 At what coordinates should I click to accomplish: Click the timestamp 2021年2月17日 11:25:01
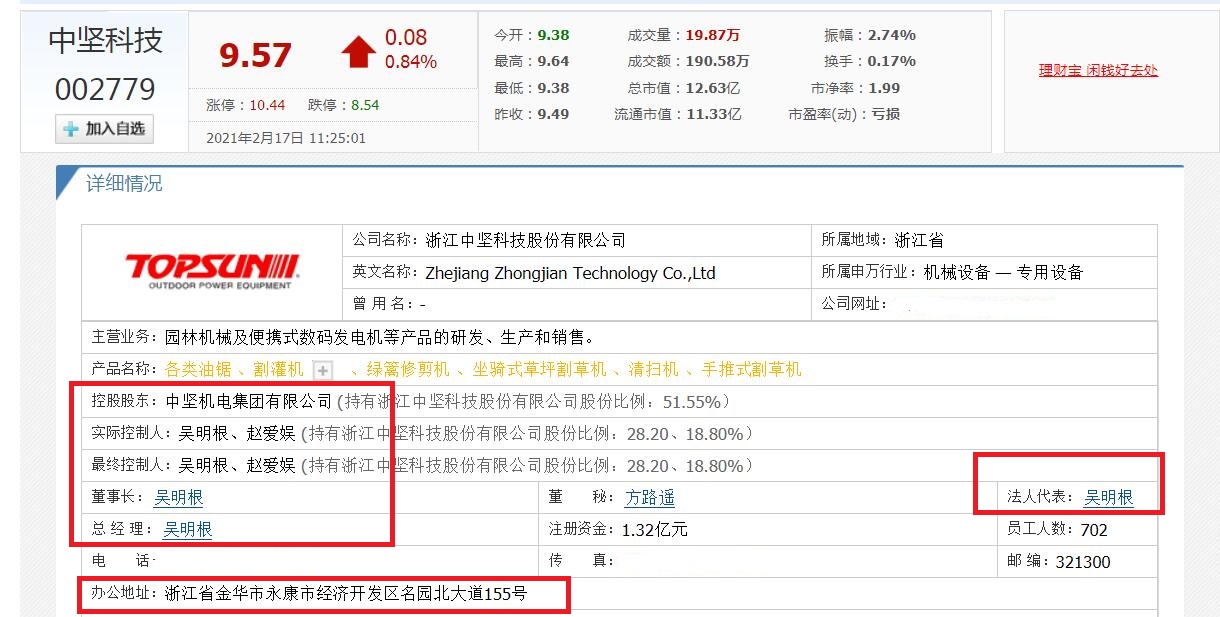pos(286,138)
